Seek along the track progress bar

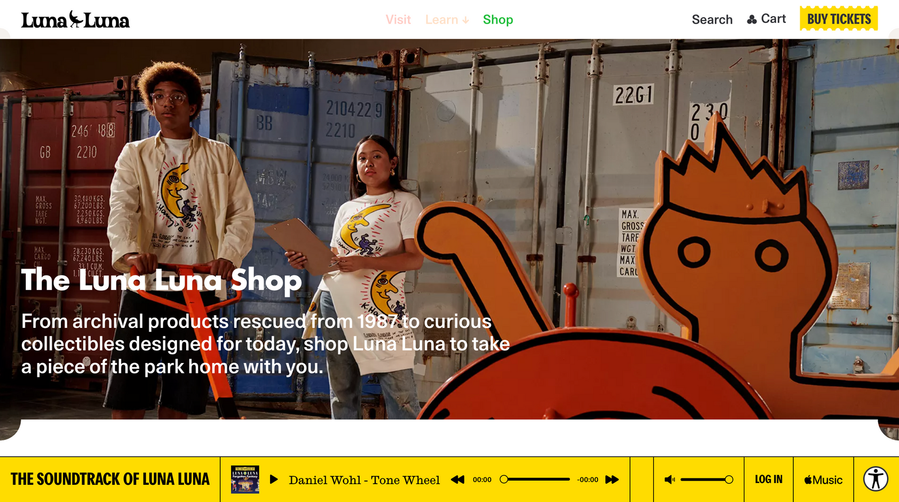pyautogui.click(x=535, y=480)
